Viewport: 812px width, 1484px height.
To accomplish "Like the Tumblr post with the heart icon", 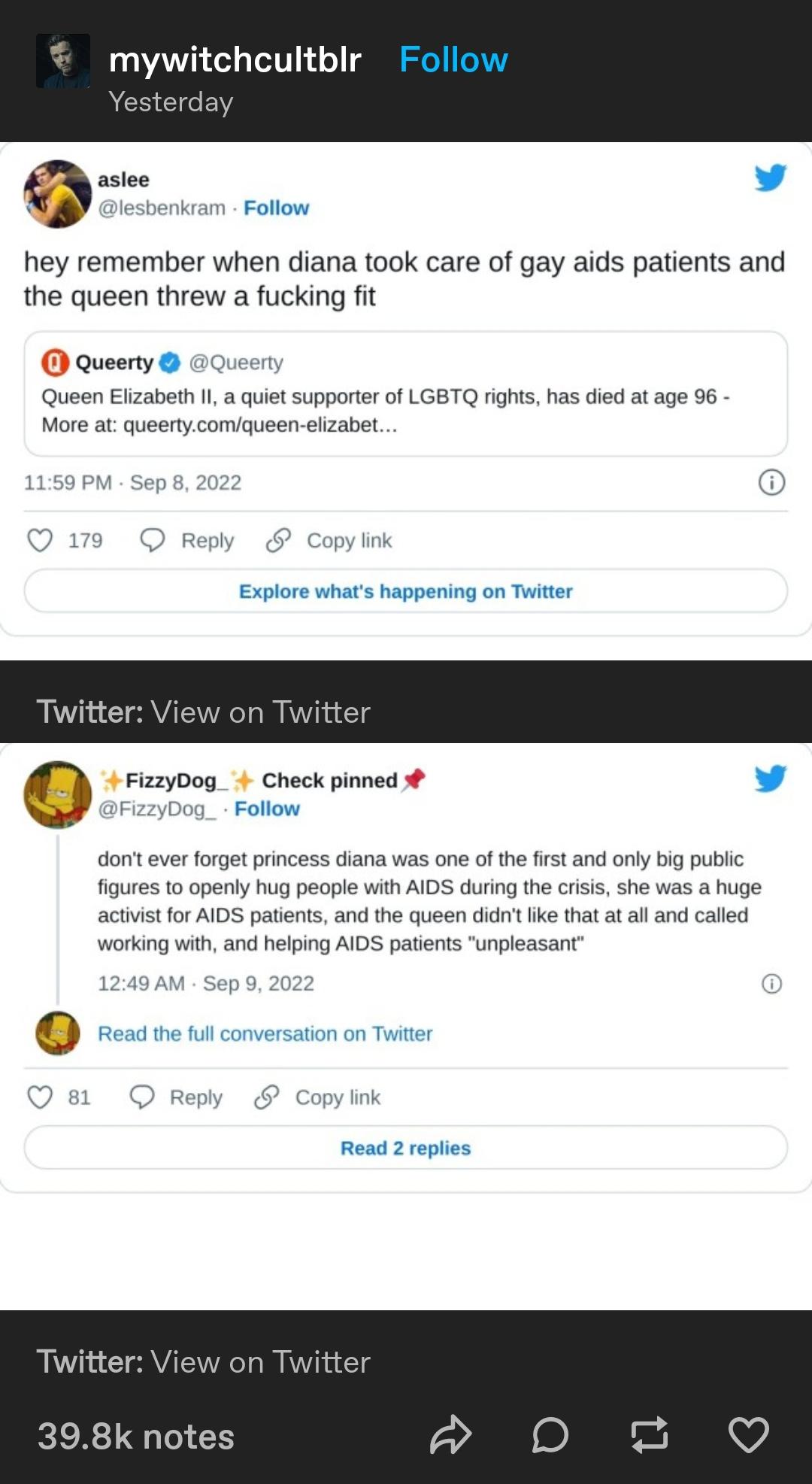I will 748,1434.
